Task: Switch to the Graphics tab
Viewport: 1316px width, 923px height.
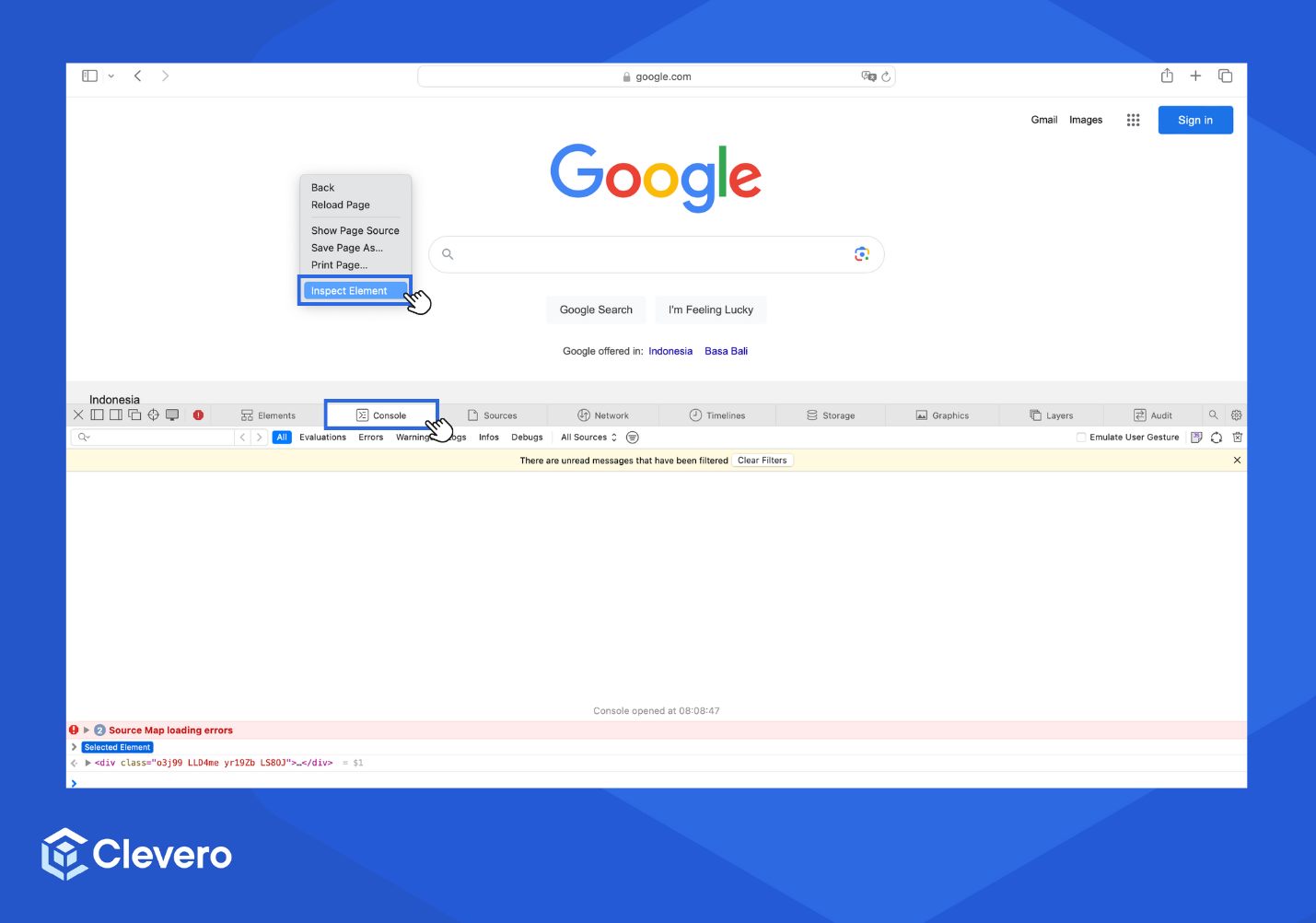Action: tap(942, 415)
